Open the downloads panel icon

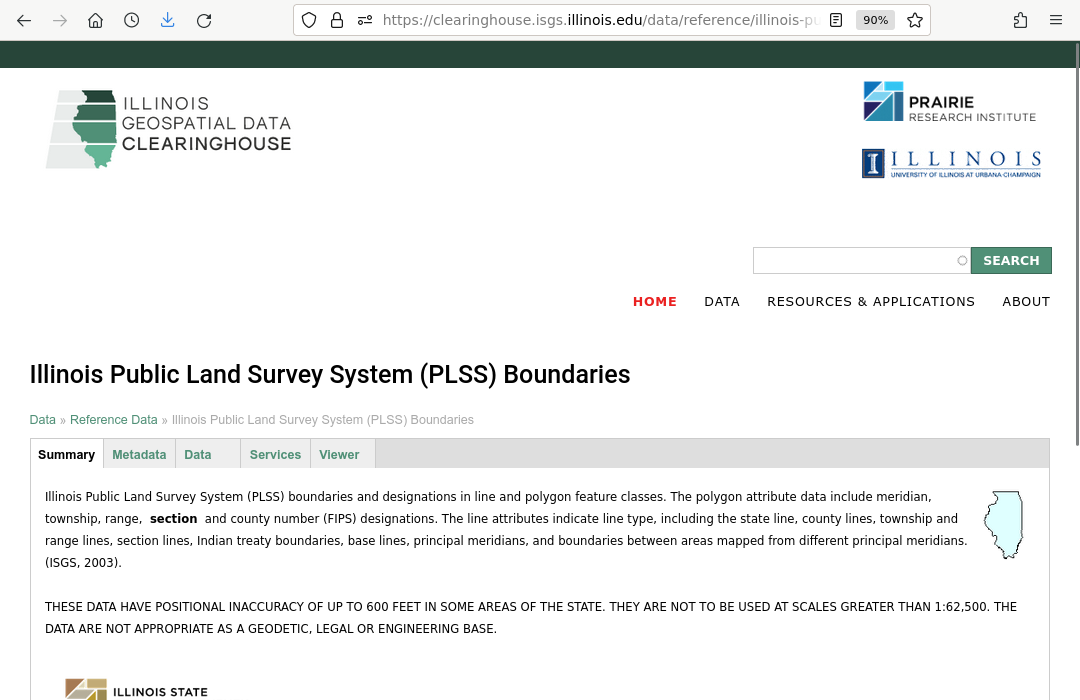[168, 20]
